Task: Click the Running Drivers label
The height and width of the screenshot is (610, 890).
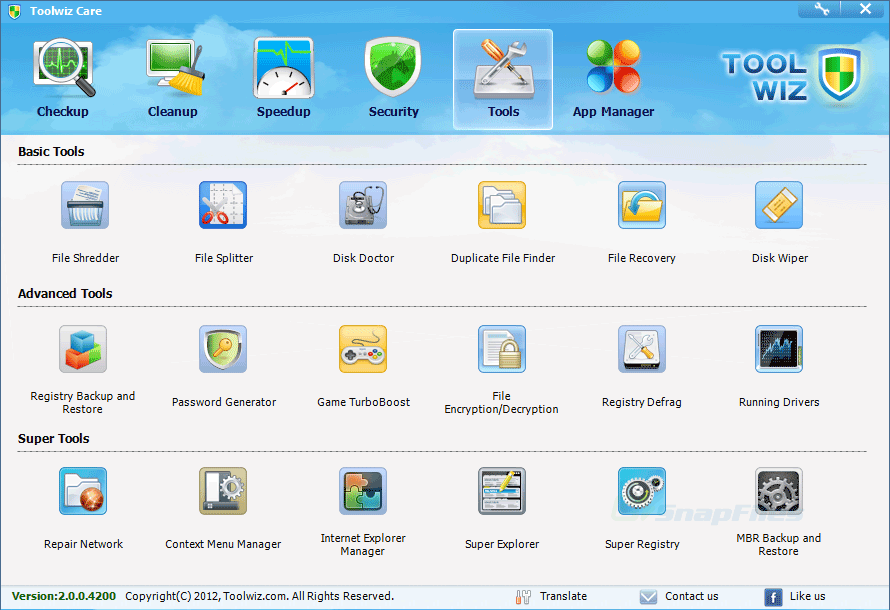Action: pyautogui.click(x=779, y=402)
